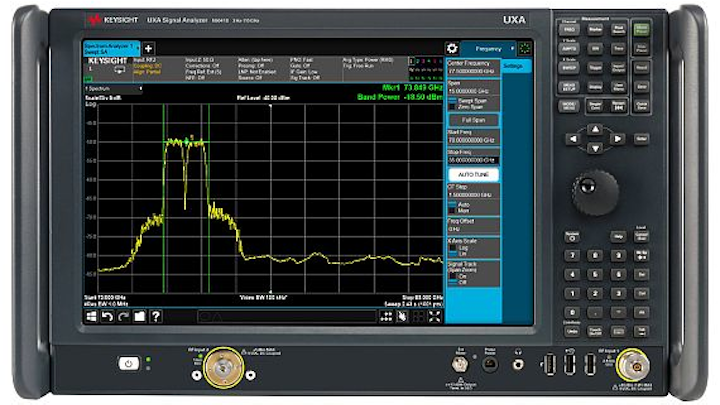This screenshot has width=720, height=405.
Task: Click the Start Freq field
Action: 473,137
